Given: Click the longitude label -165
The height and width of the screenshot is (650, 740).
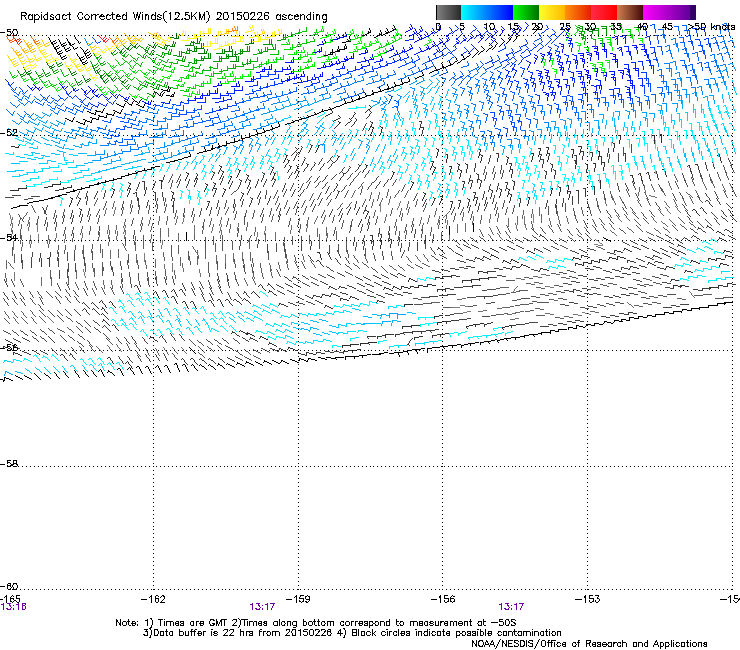Looking at the screenshot, I should pos(10,599).
